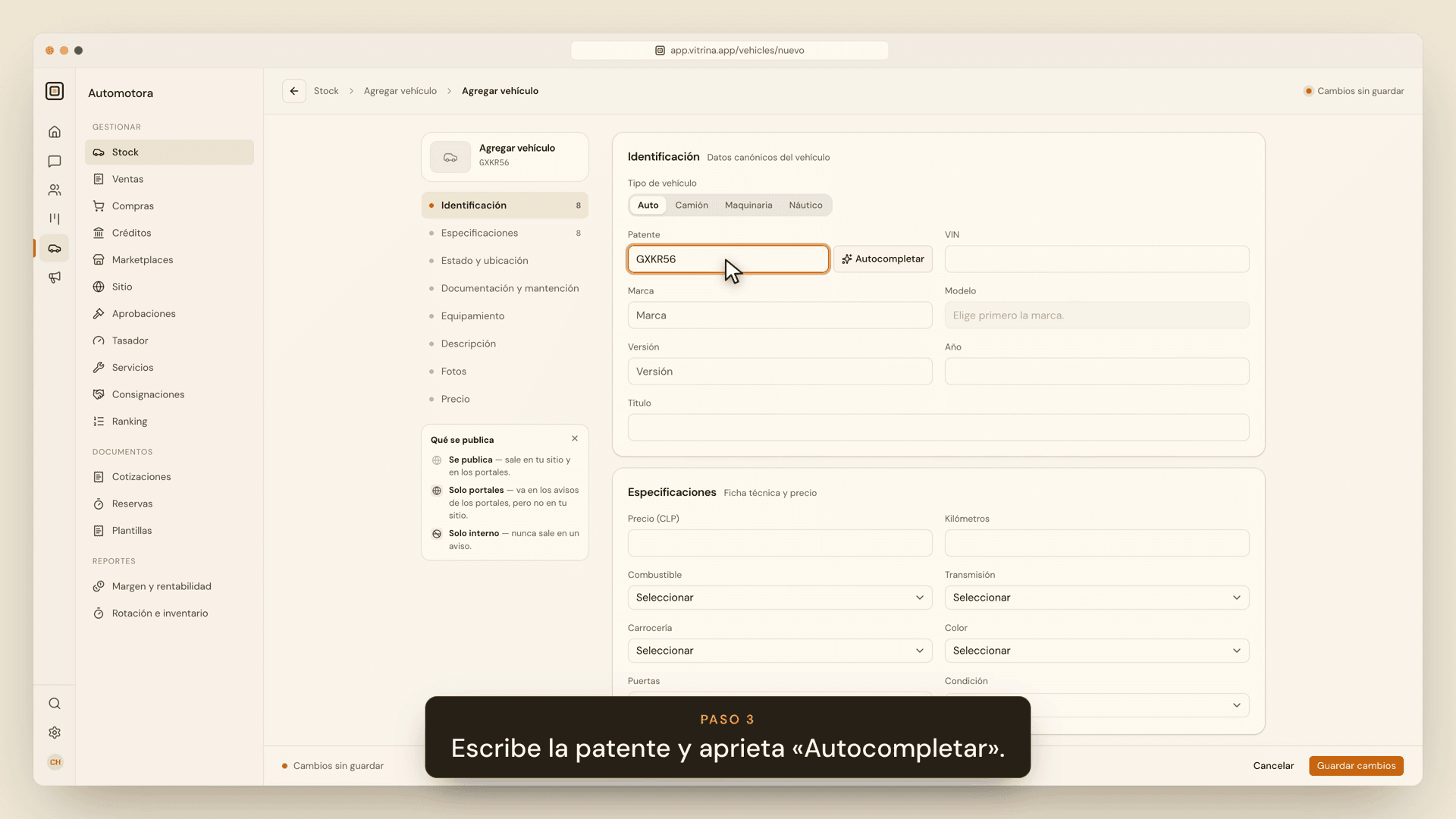Click the vehicle placeholder thumbnail icon
Viewport: 1456px width, 819px height.
[x=450, y=157]
